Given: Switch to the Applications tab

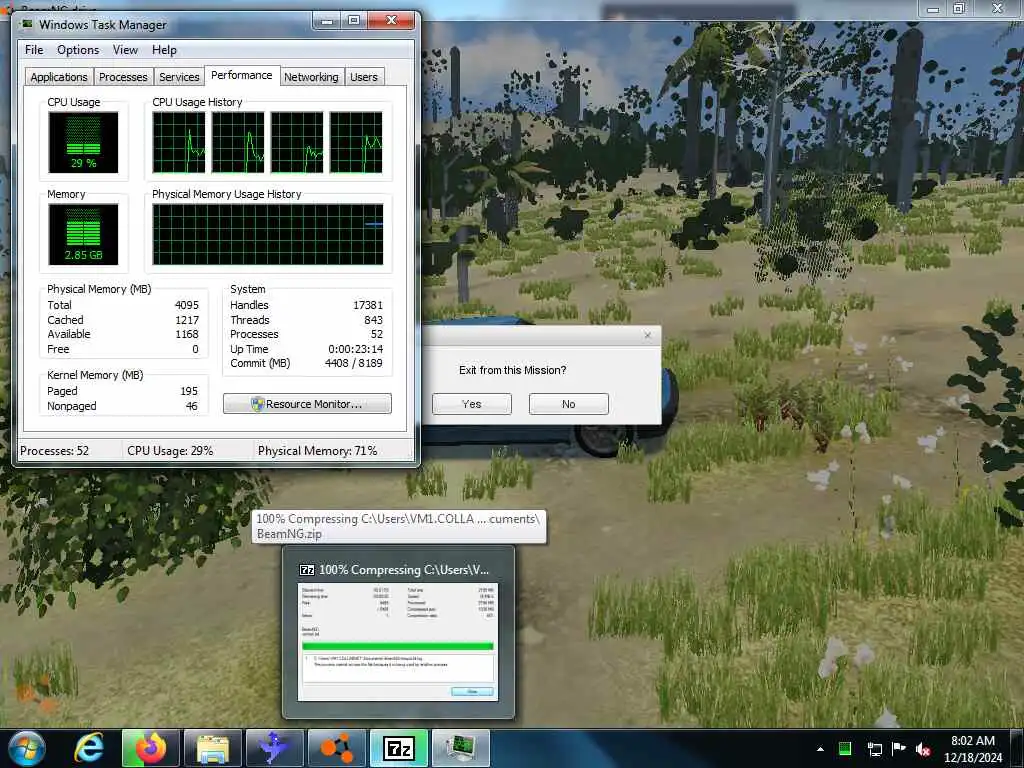Looking at the screenshot, I should click(x=59, y=77).
